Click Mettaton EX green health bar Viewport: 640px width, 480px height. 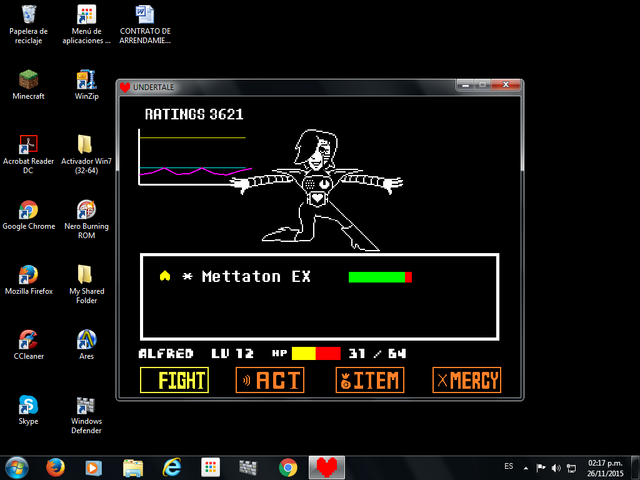click(x=380, y=277)
